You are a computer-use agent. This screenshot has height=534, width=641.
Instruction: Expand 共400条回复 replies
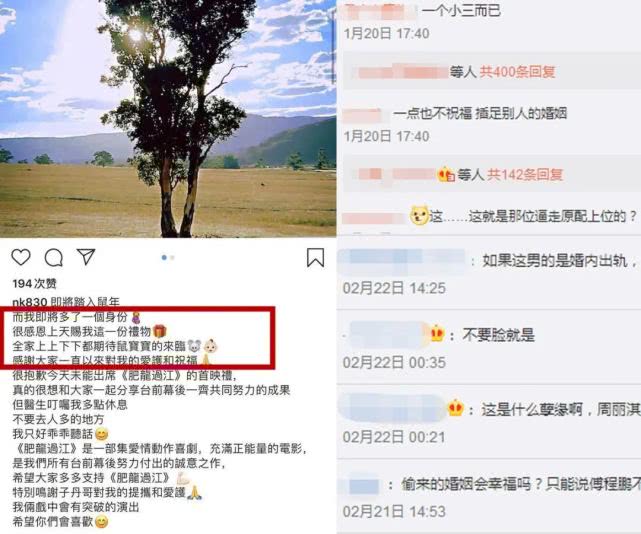[x=517, y=72]
